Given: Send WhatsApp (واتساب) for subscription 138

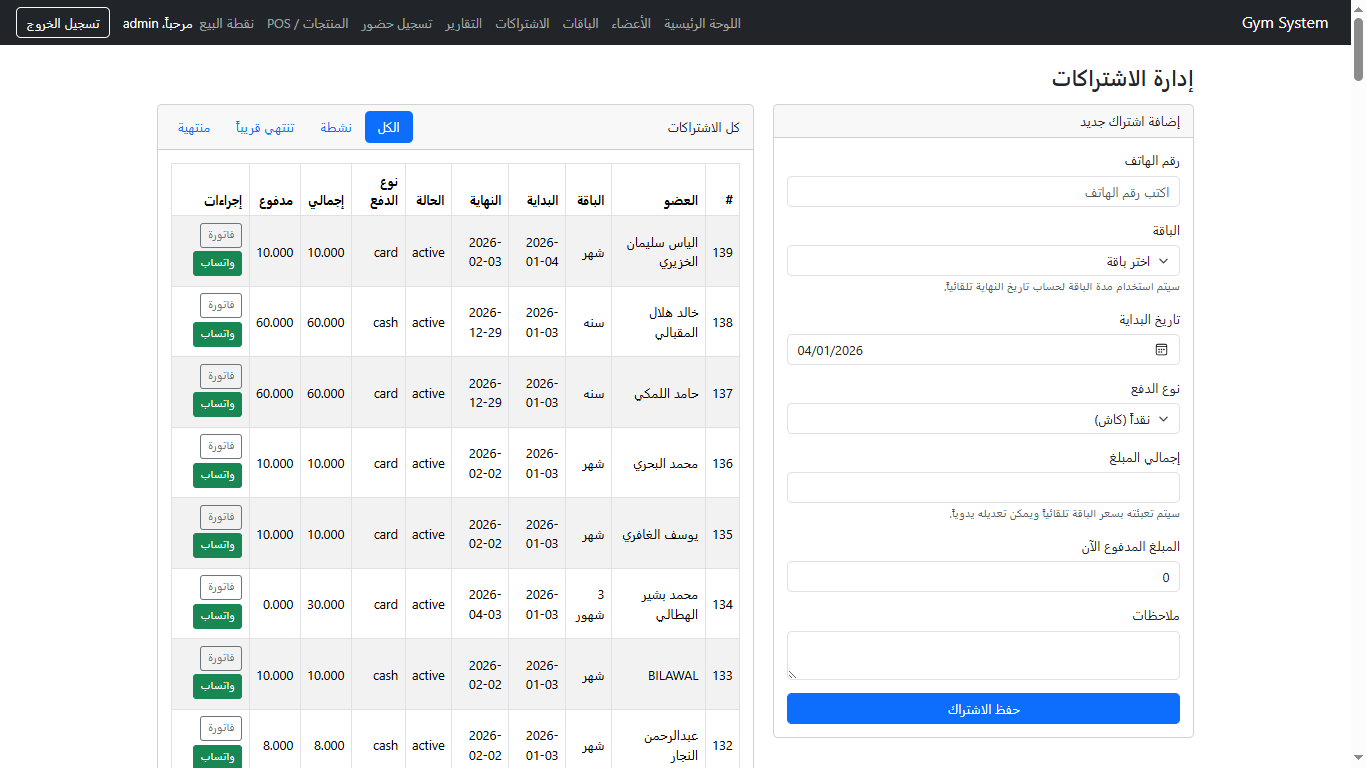Looking at the screenshot, I should pyautogui.click(x=217, y=334).
